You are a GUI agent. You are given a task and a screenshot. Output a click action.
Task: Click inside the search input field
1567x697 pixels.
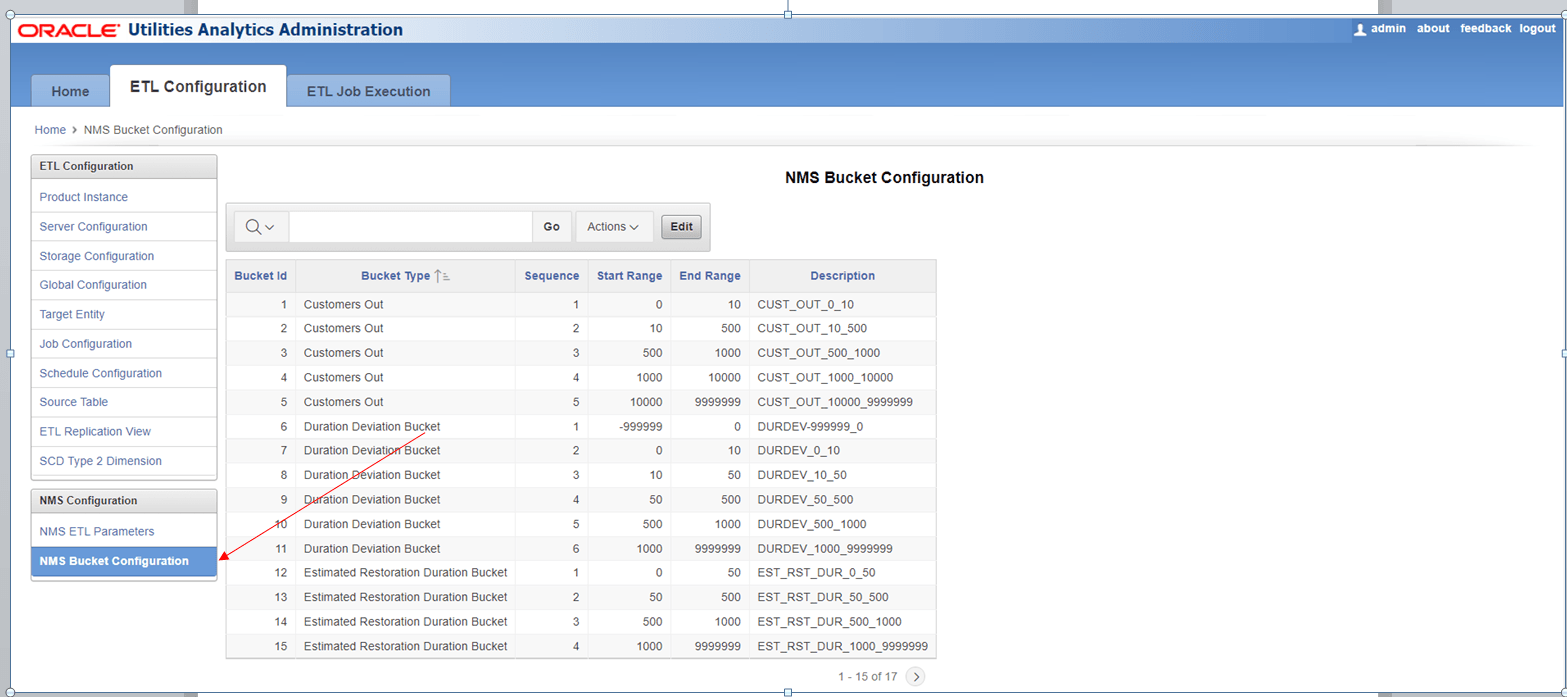tap(410, 226)
